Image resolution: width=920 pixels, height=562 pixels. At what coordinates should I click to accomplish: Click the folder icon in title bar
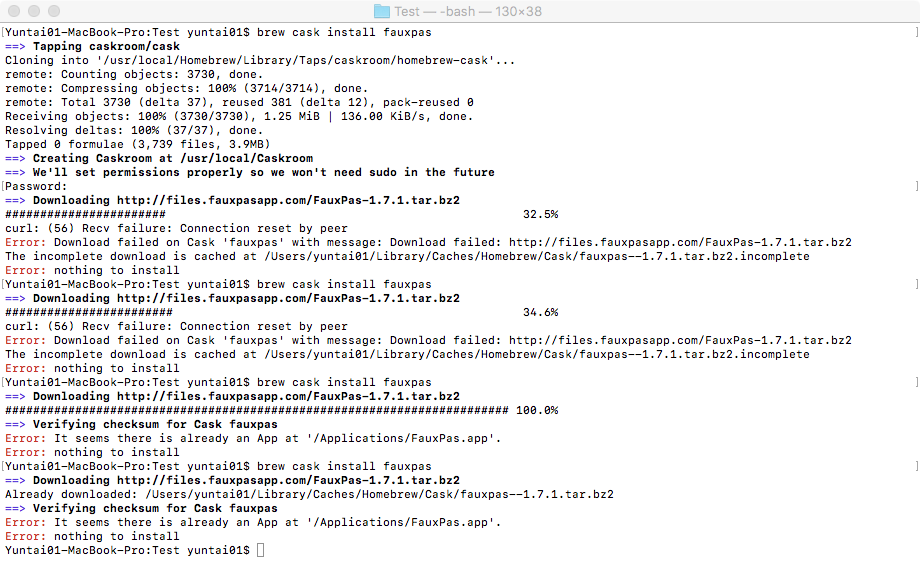[x=382, y=11]
